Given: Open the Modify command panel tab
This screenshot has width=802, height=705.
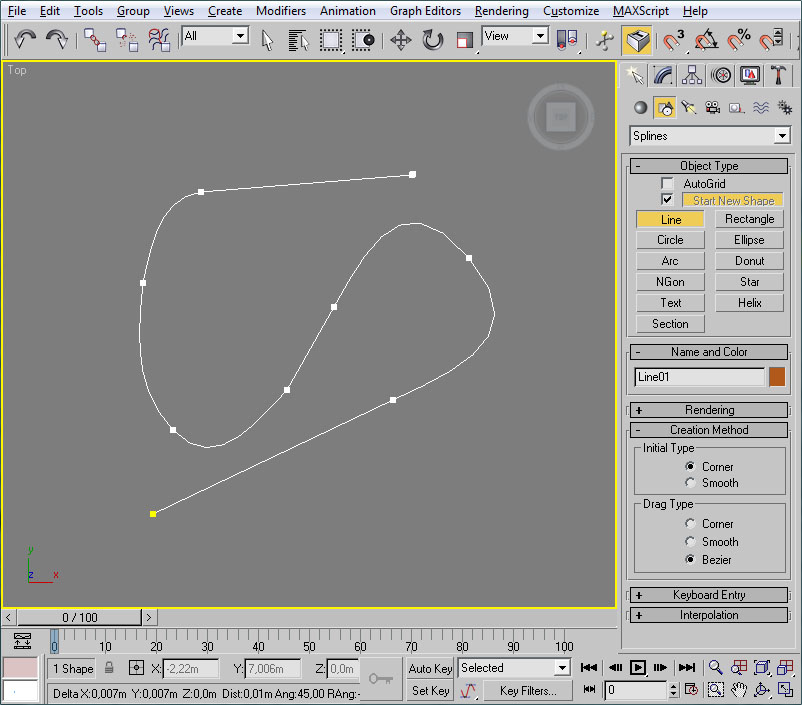Looking at the screenshot, I should tap(662, 75).
